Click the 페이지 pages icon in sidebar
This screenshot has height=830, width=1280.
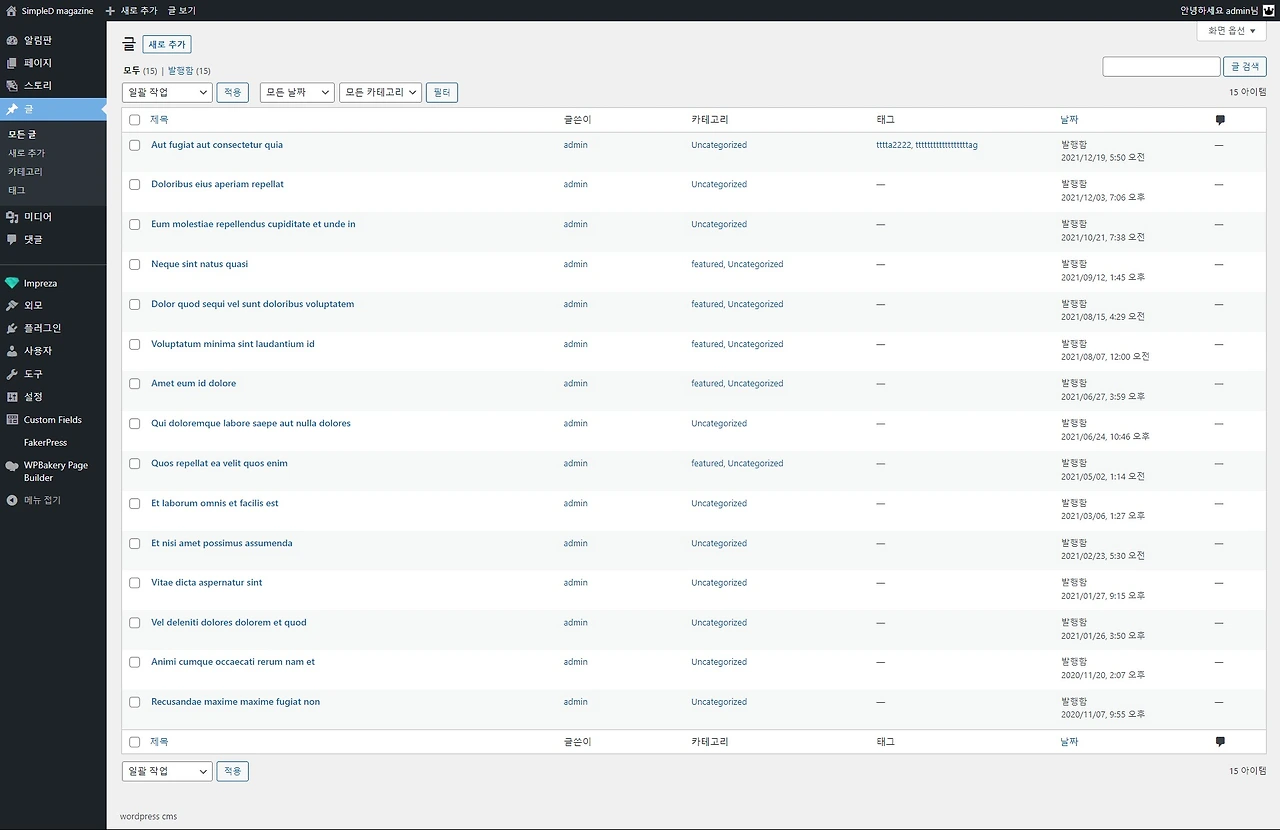click(x=12, y=63)
